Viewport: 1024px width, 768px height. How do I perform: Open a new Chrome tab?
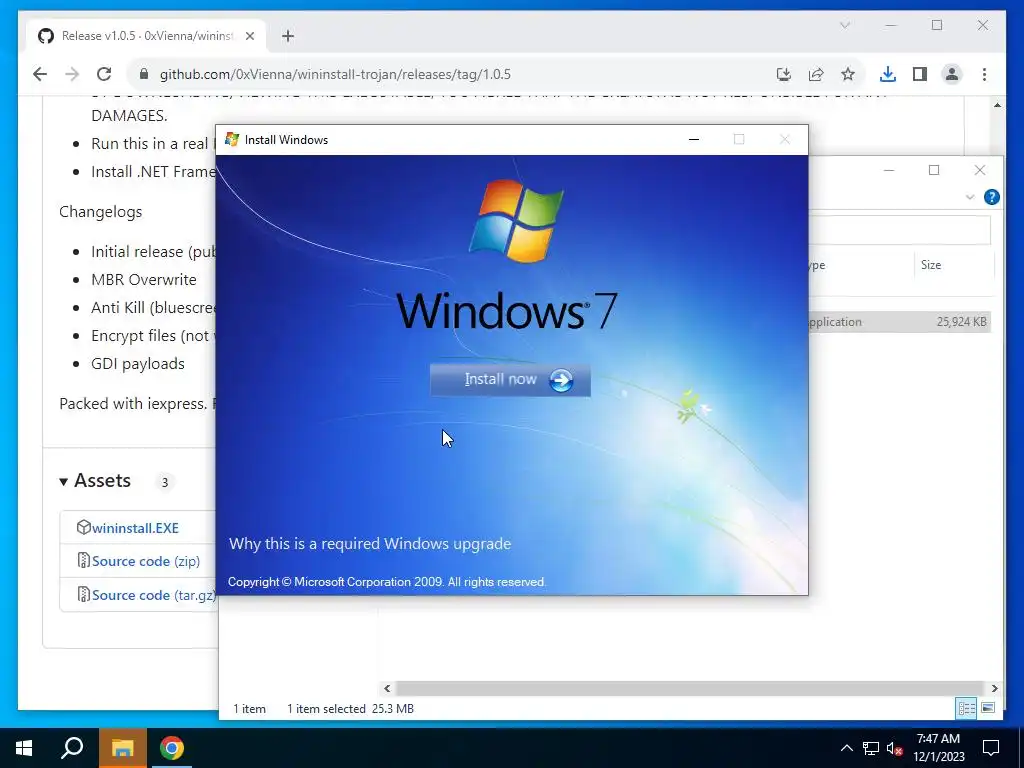[x=288, y=36]
